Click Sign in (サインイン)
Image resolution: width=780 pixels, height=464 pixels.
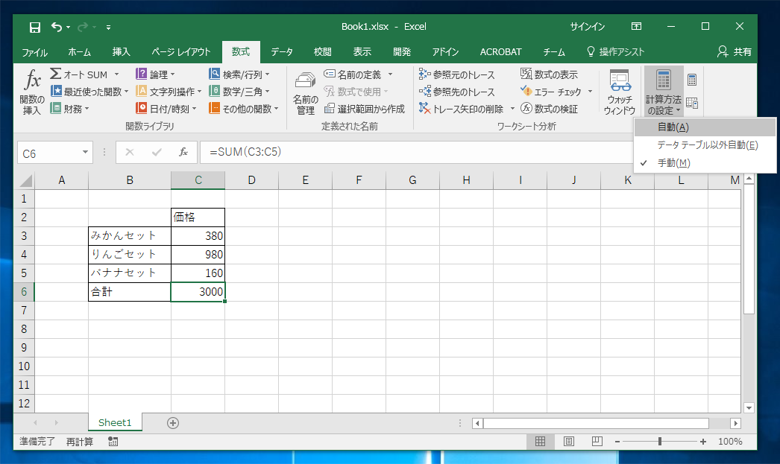point(587,27)
